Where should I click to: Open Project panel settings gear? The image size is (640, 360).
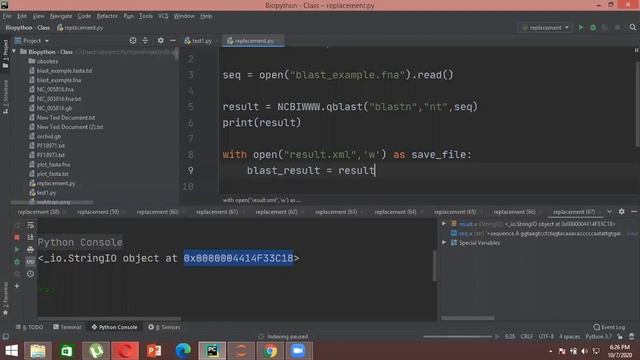point(160,40)
